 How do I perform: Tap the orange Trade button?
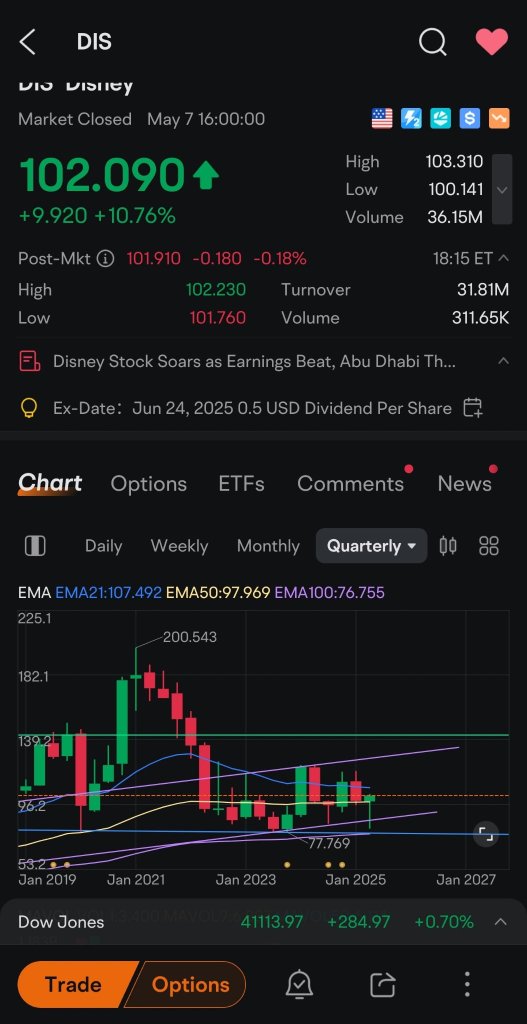pos(73,984)
